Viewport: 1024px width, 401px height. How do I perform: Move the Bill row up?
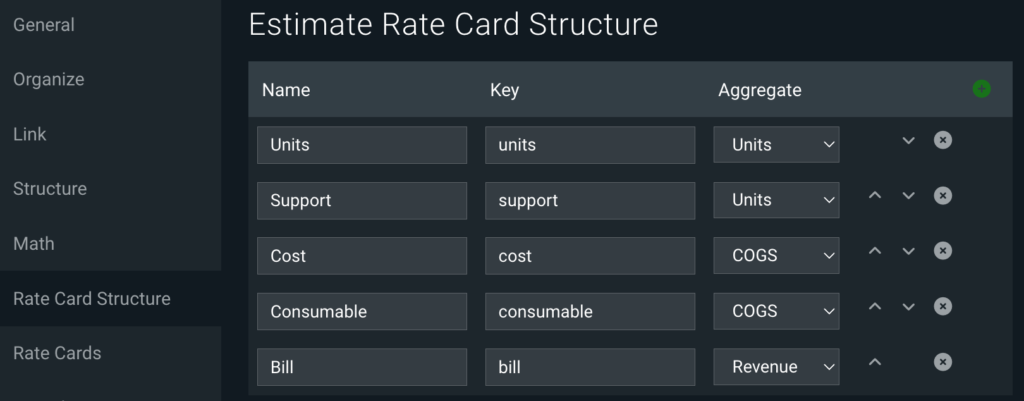(x=875, y=362)
